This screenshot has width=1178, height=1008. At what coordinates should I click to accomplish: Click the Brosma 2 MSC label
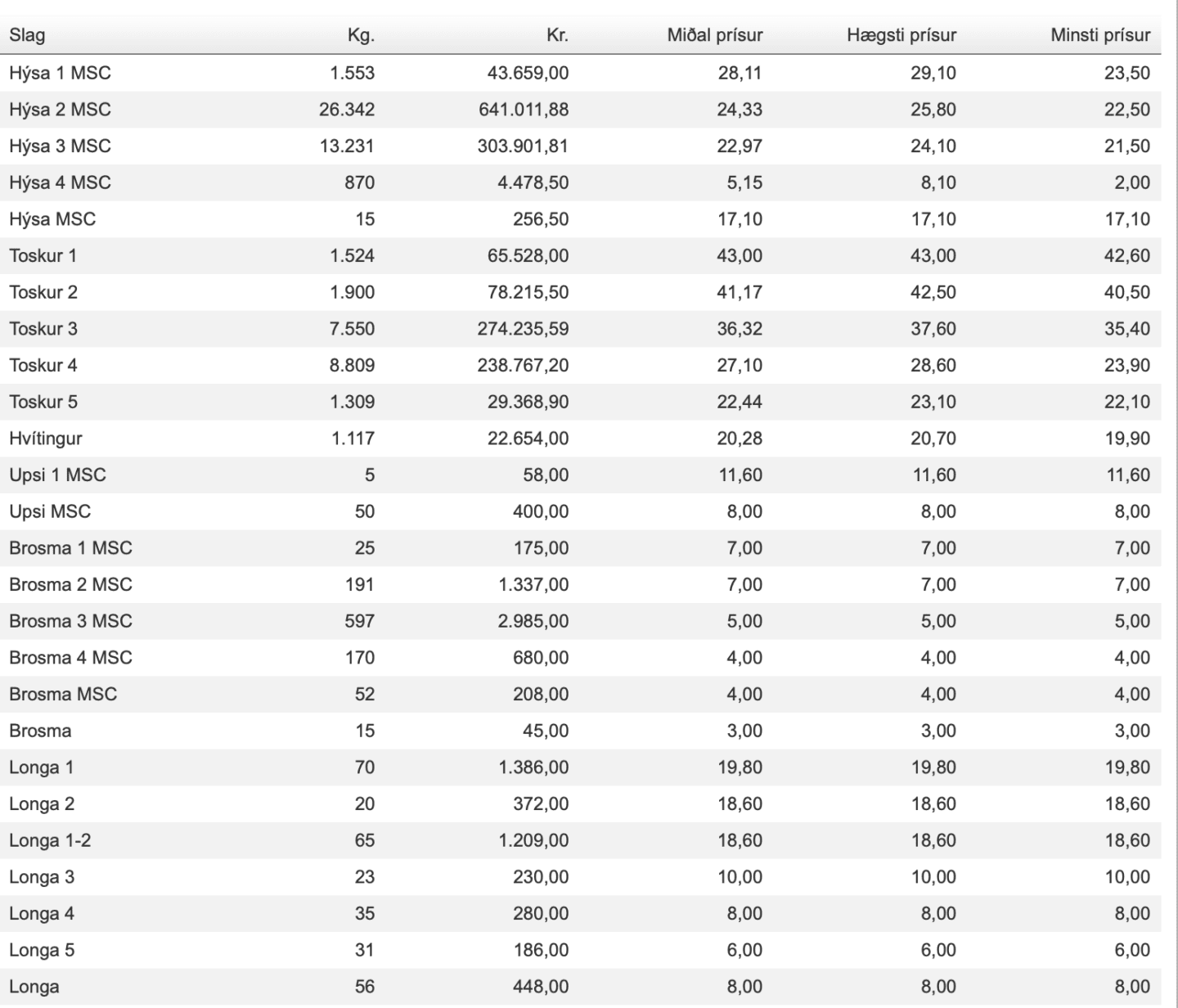tap(70, 584)
